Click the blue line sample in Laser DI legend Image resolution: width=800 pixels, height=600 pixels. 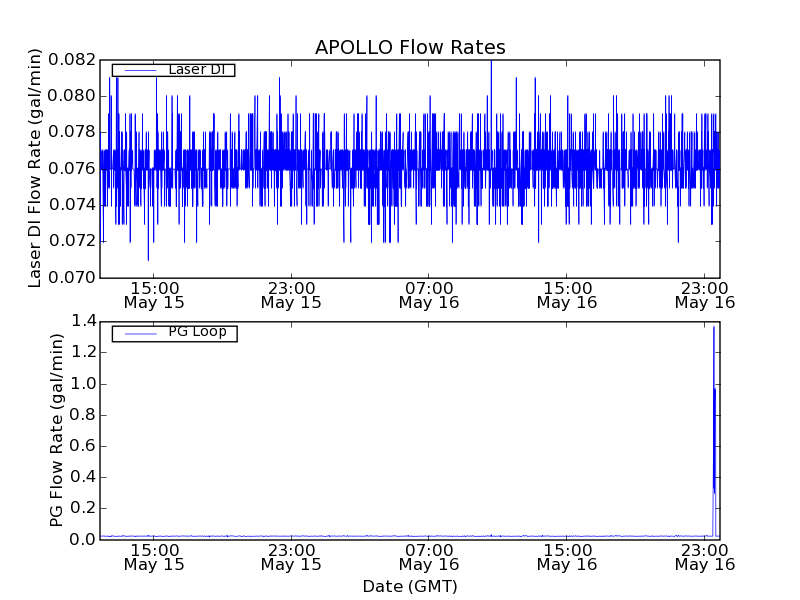[x=138, y=70]
